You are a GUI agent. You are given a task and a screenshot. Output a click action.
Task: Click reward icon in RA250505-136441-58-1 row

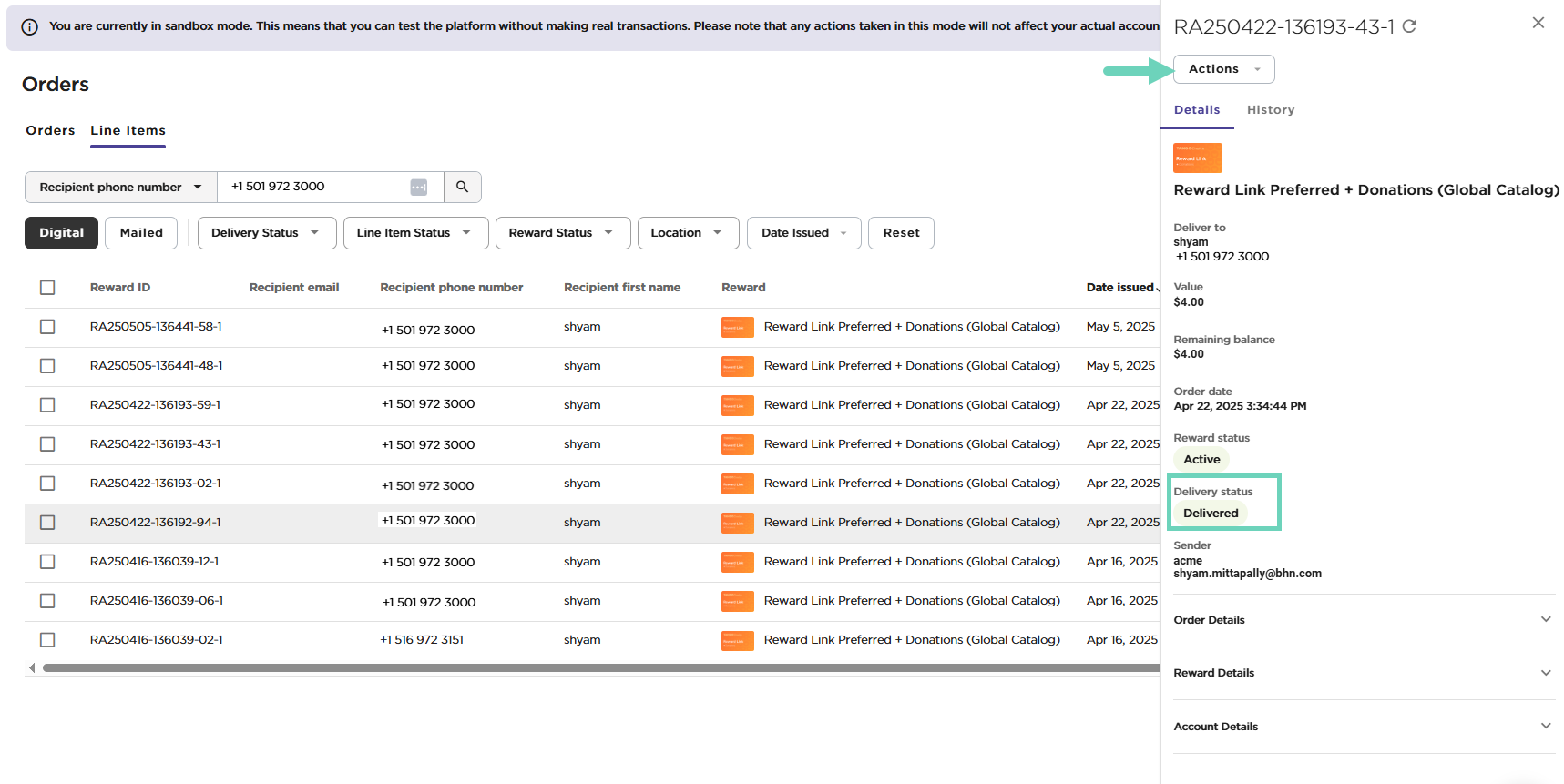click(737, 327)
